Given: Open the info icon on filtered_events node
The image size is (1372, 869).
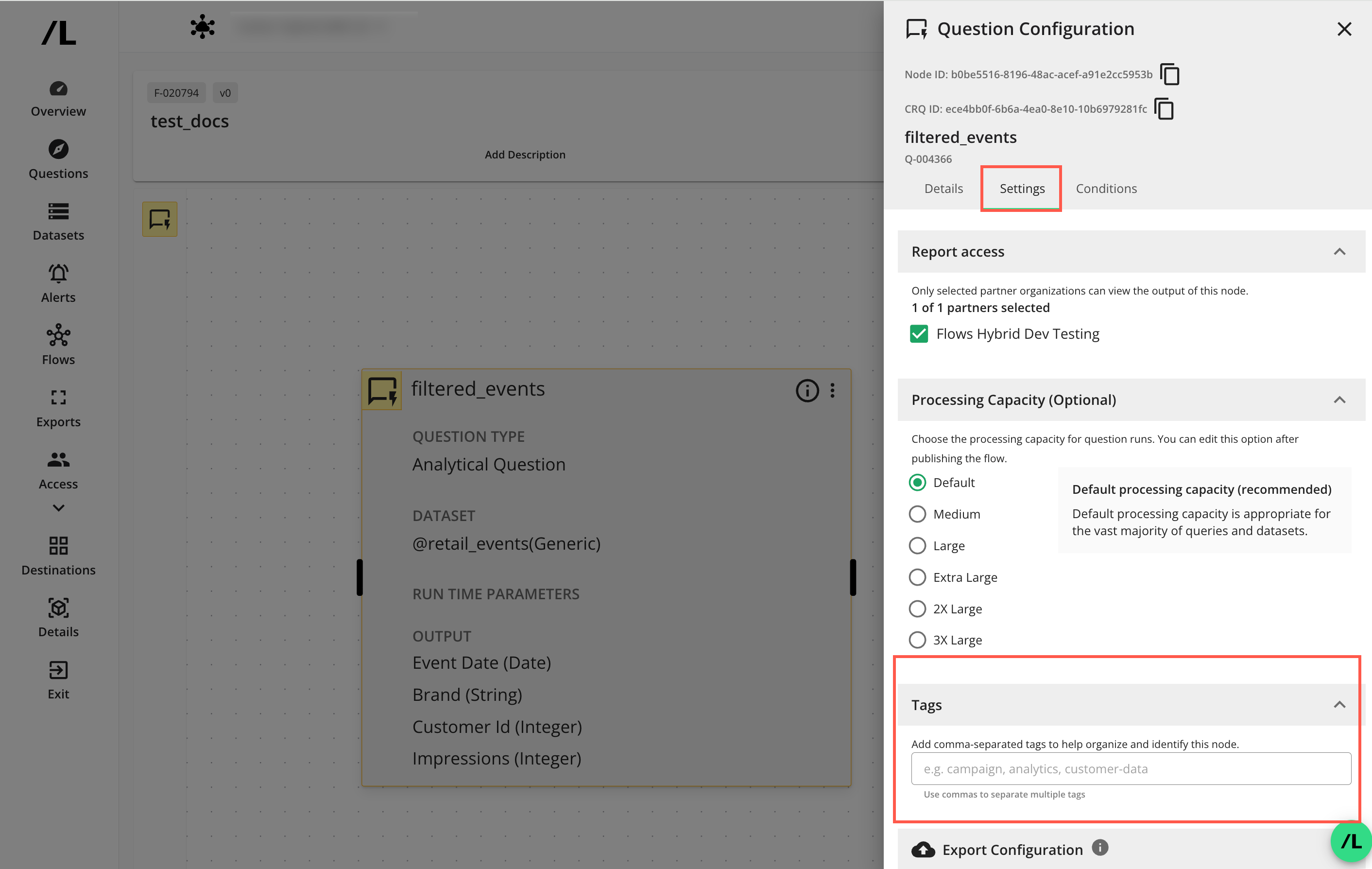Looking at the screenshot, I should (x=807, y=390).
